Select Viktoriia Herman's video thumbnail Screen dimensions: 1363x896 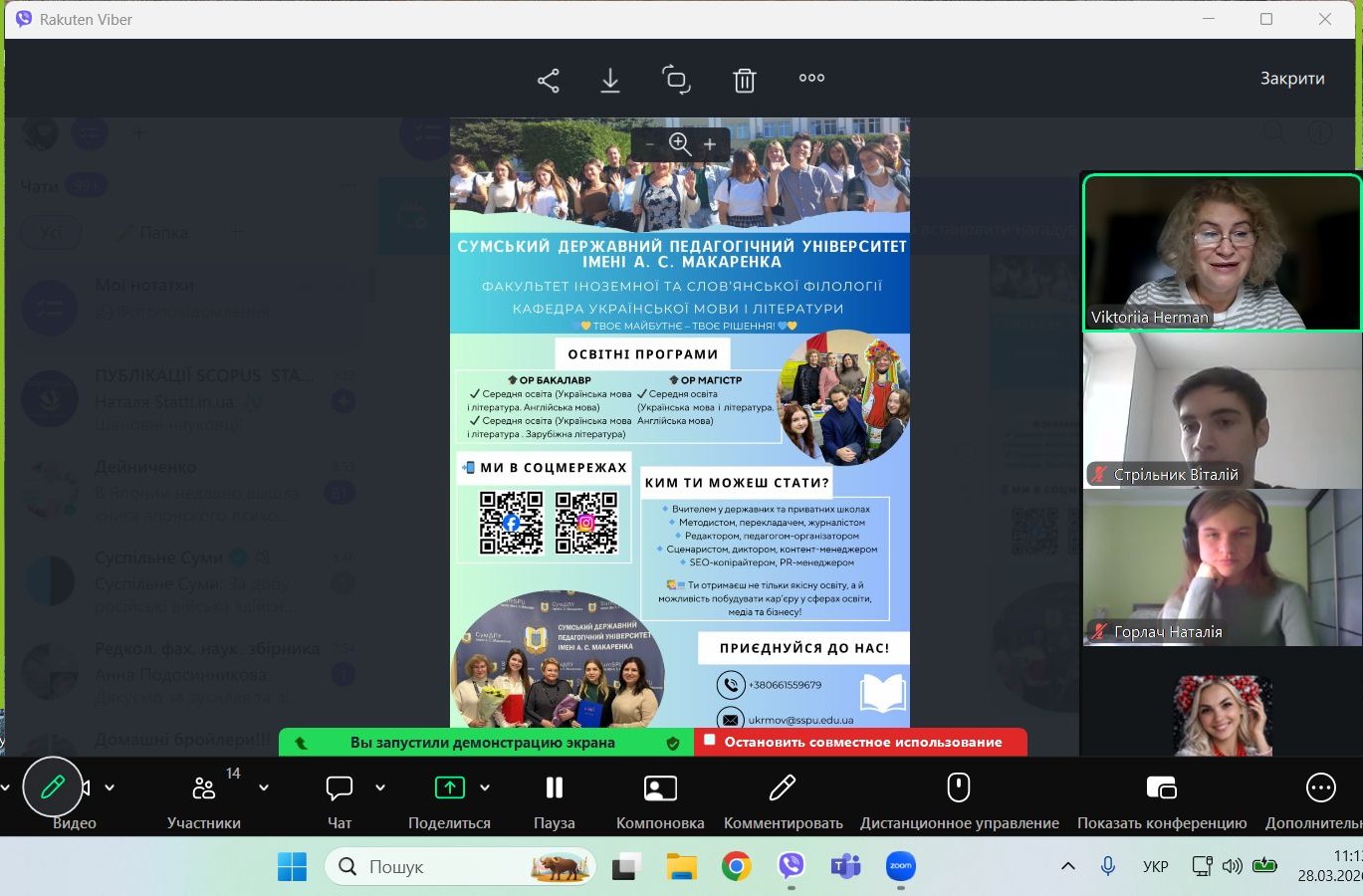1222,252
